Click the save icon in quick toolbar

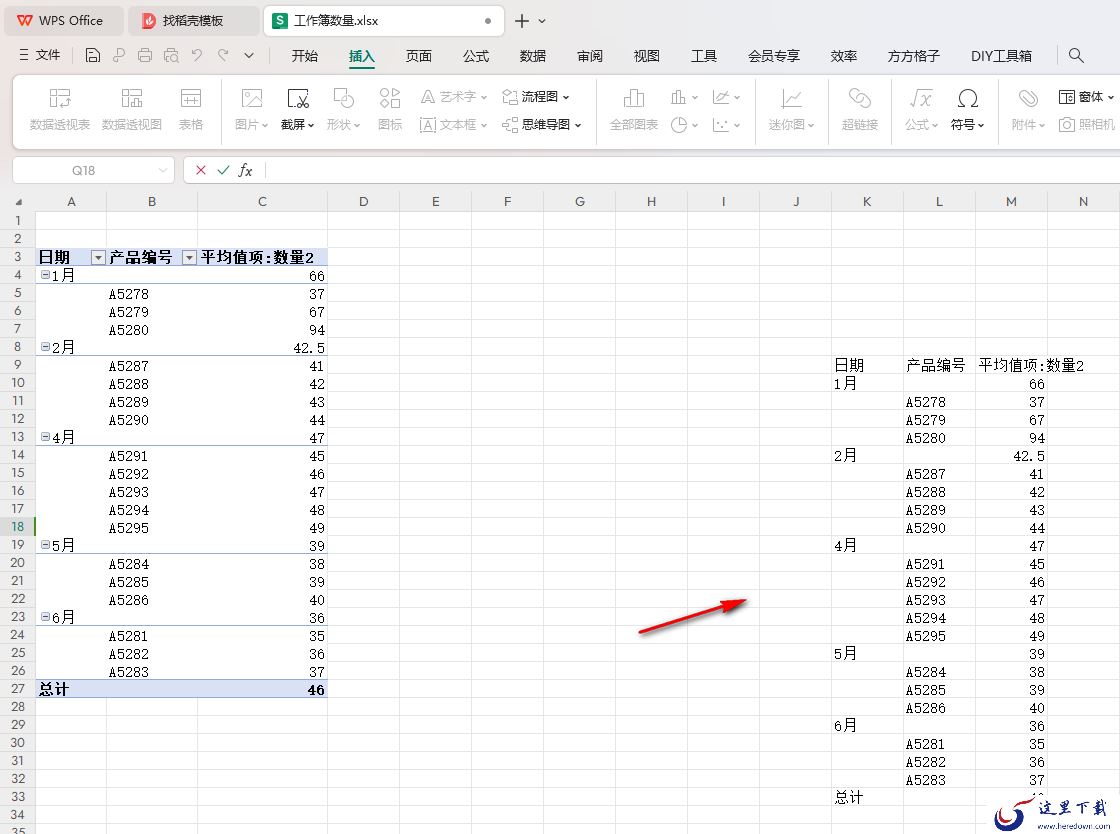coord(93,55)
